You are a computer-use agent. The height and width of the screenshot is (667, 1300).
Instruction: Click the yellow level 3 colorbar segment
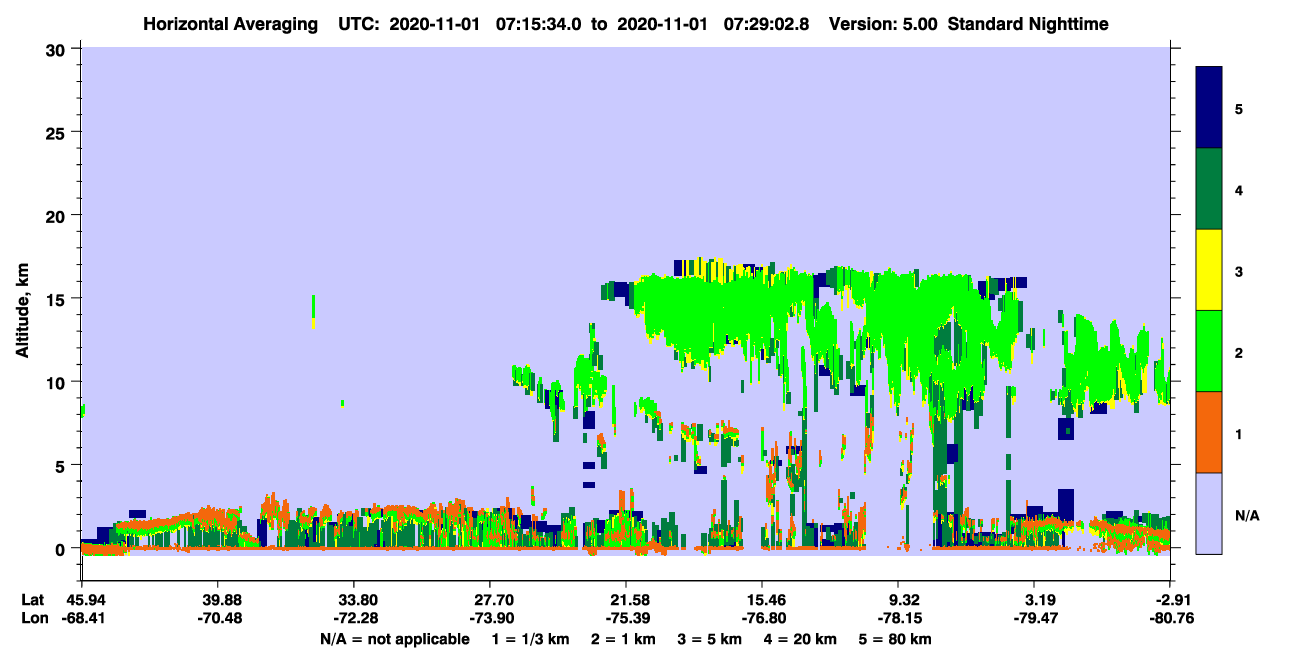click(1209, 270)
